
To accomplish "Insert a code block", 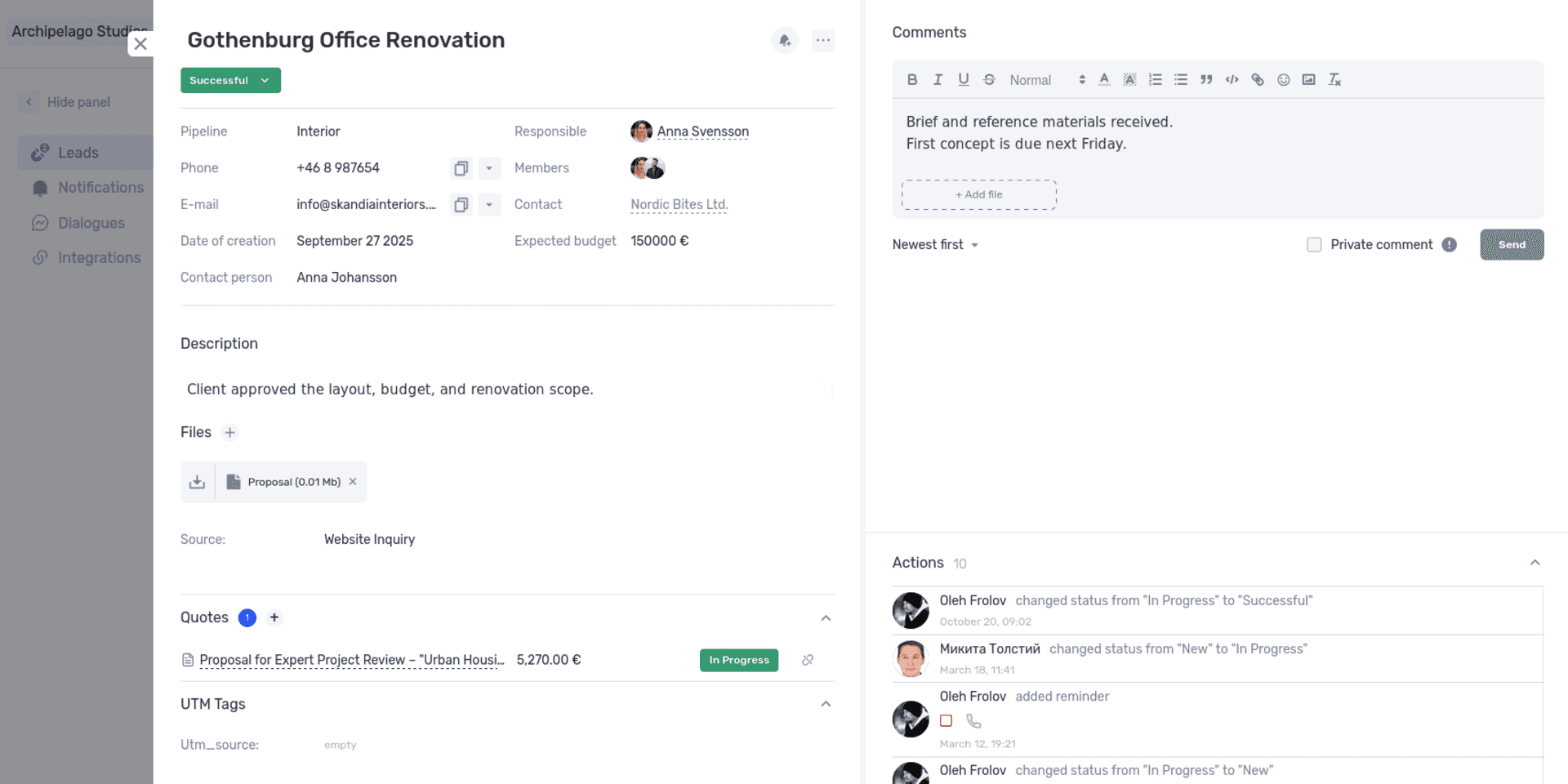I will (1232, 79).
